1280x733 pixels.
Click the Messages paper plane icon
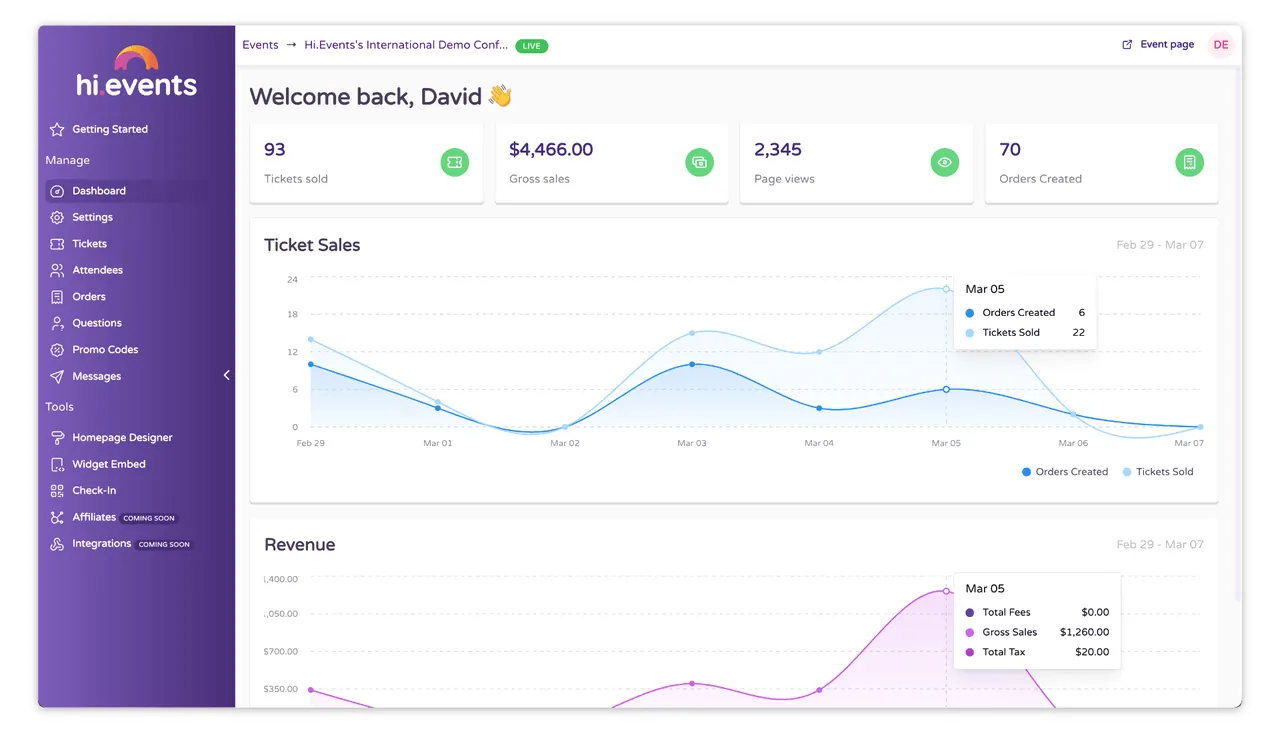coord(57,377)
